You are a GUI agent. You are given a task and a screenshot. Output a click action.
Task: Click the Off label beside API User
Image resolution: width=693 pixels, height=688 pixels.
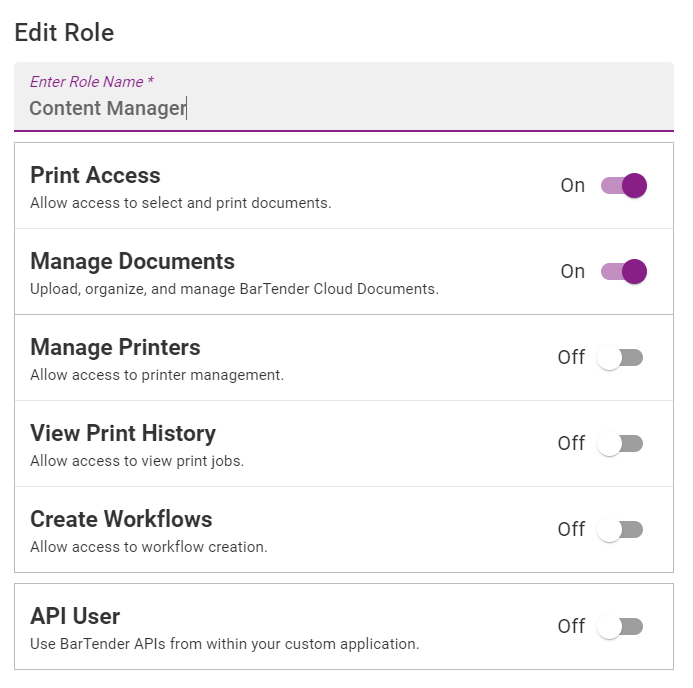(x=571, y=626)
